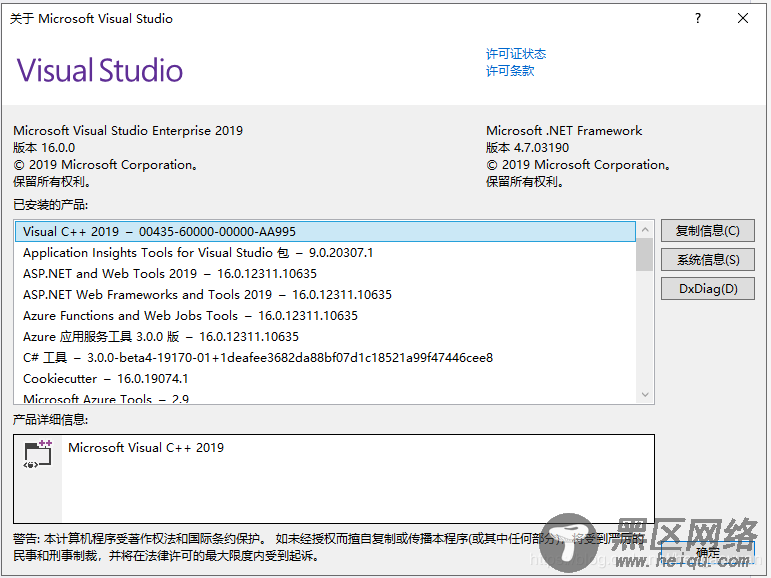The width and height of the screenshot is (771, 578).
Task: Click the installed products list scrollbar thumb
Action: pos(645,254)
